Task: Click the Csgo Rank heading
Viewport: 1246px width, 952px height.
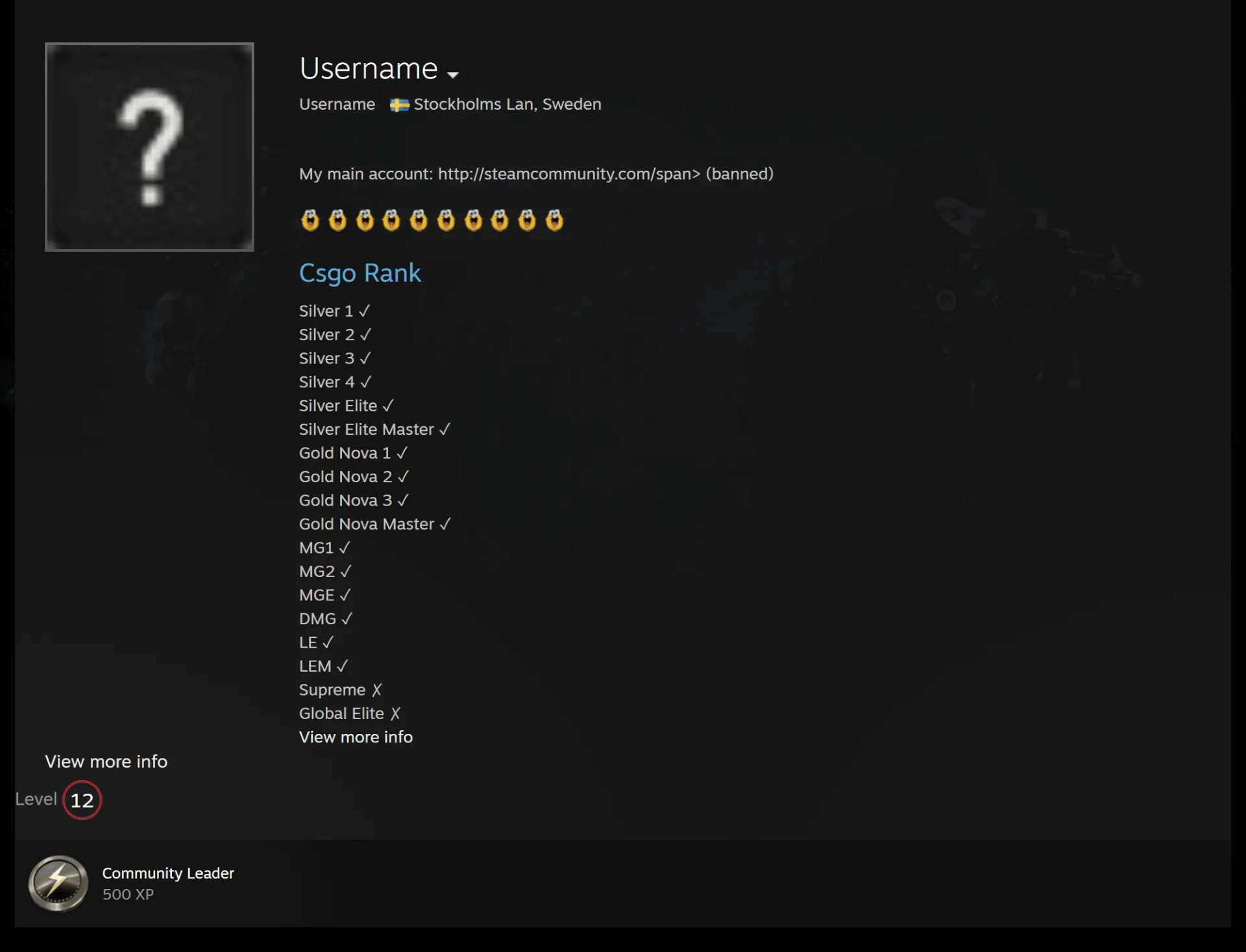Action: click(360, 273)
